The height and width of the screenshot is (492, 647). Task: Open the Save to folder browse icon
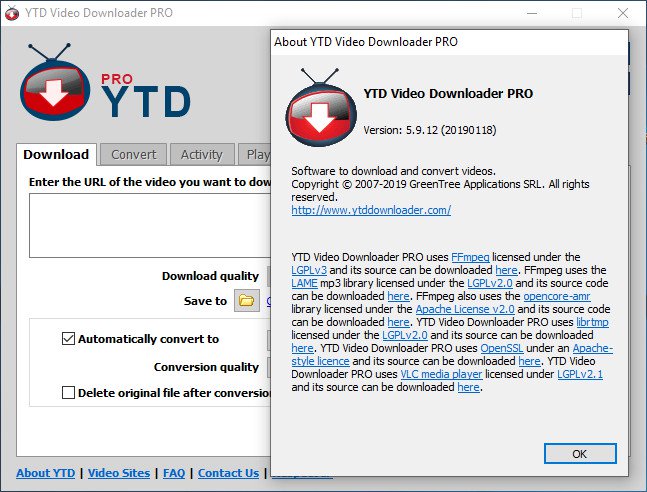point(247,300)
